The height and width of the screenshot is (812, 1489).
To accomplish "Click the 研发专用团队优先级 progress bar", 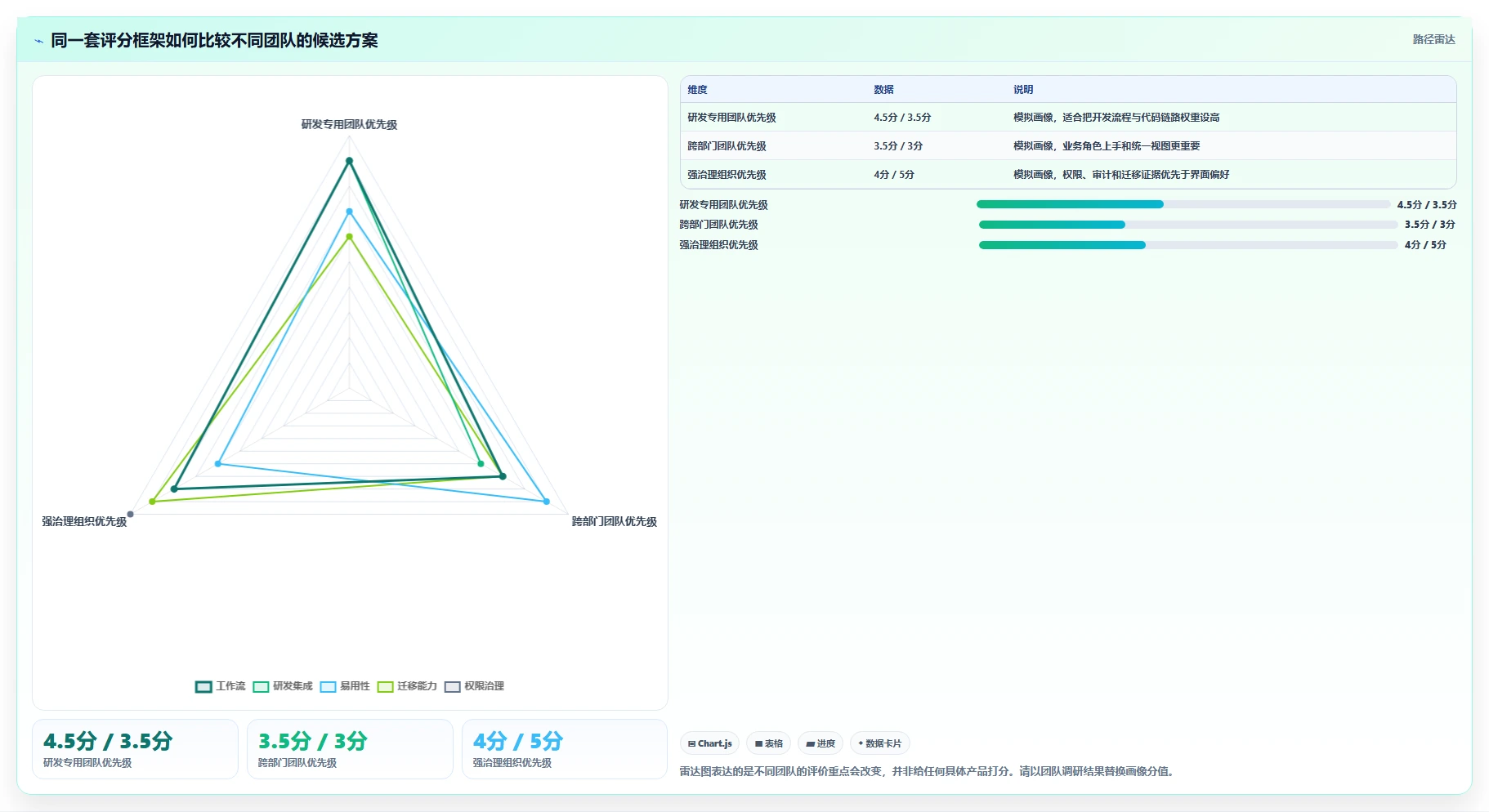I will [1183, 204].
